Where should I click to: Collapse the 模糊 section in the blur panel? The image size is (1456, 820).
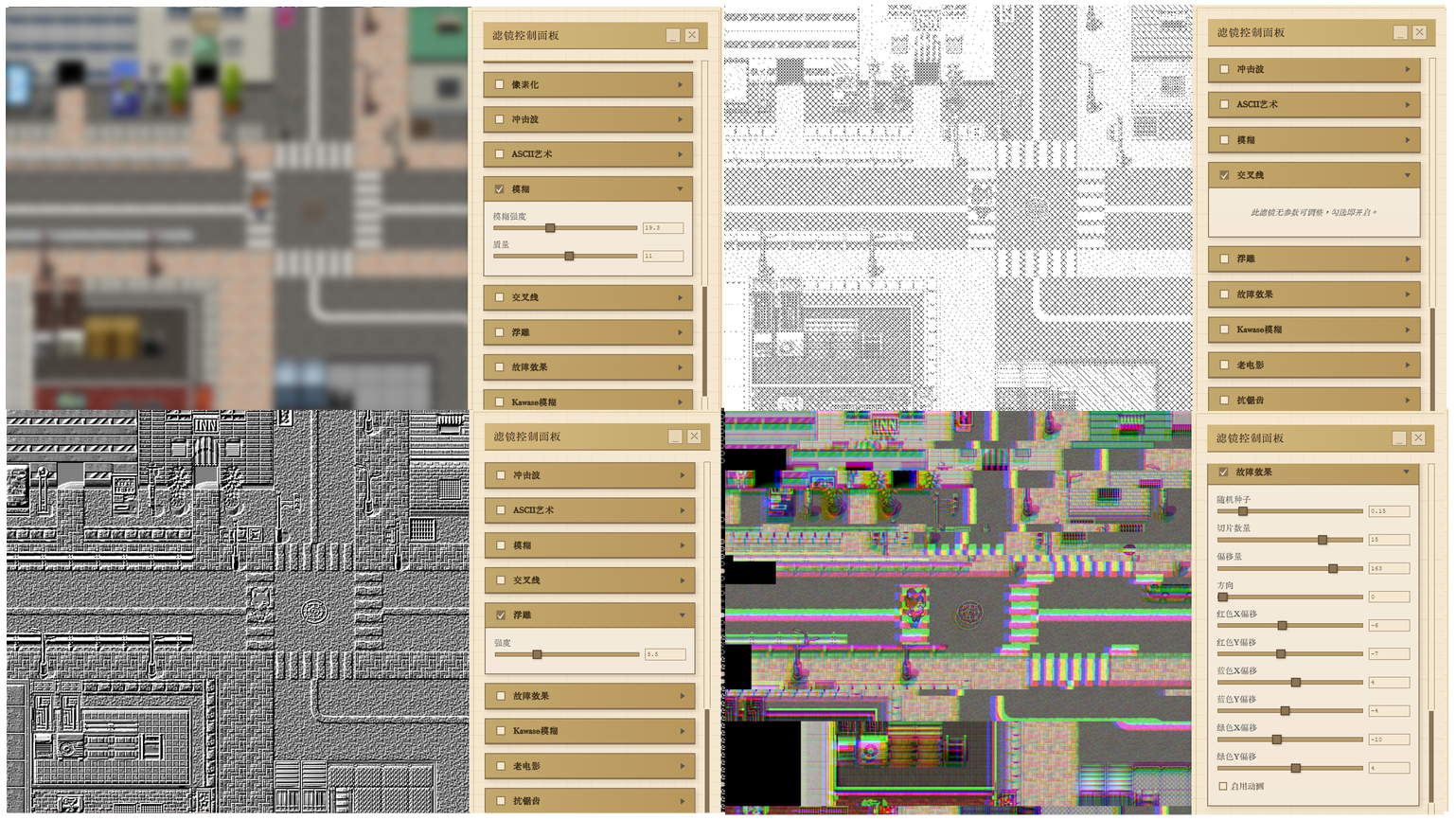pos(680,189)
